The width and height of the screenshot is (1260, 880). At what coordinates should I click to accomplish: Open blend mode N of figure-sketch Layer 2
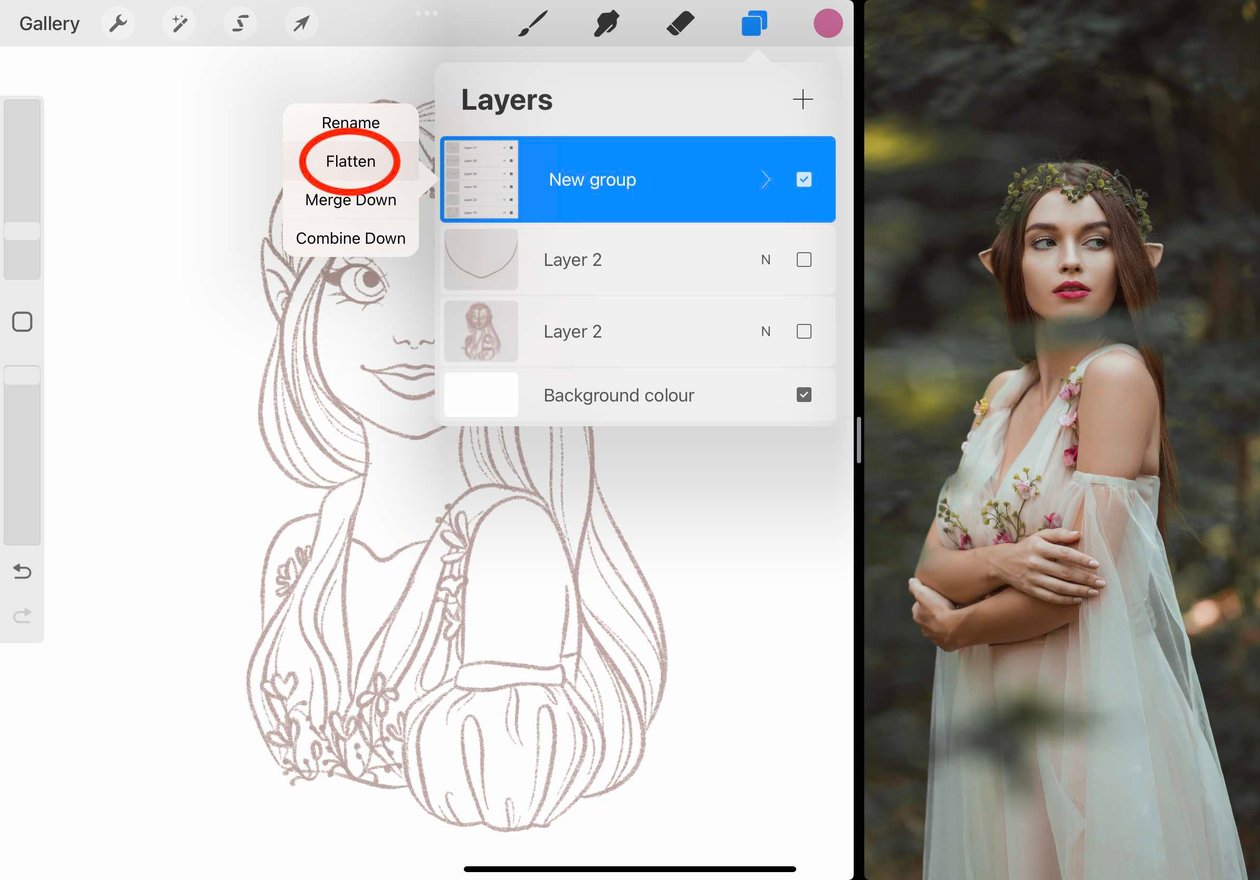click(x=766, y=332)
